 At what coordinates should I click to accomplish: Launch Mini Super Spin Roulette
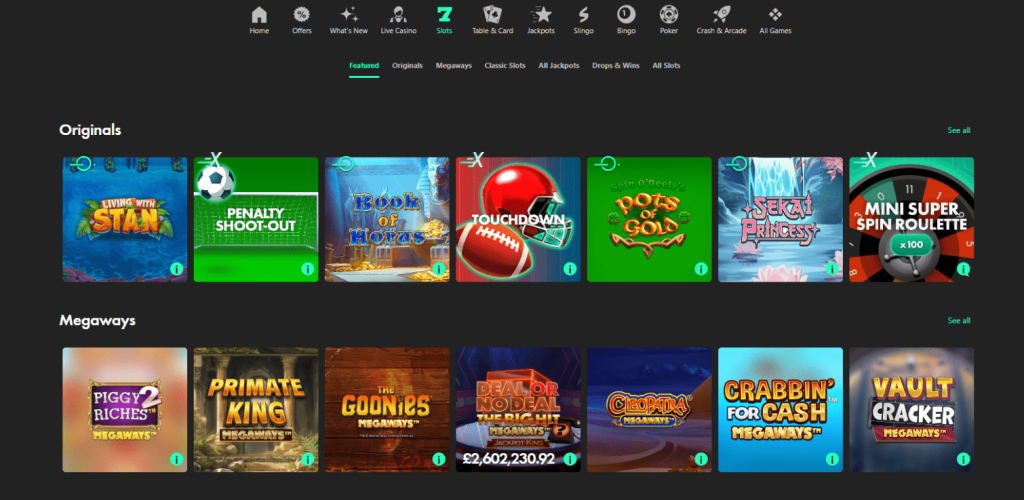pos(912,219)
